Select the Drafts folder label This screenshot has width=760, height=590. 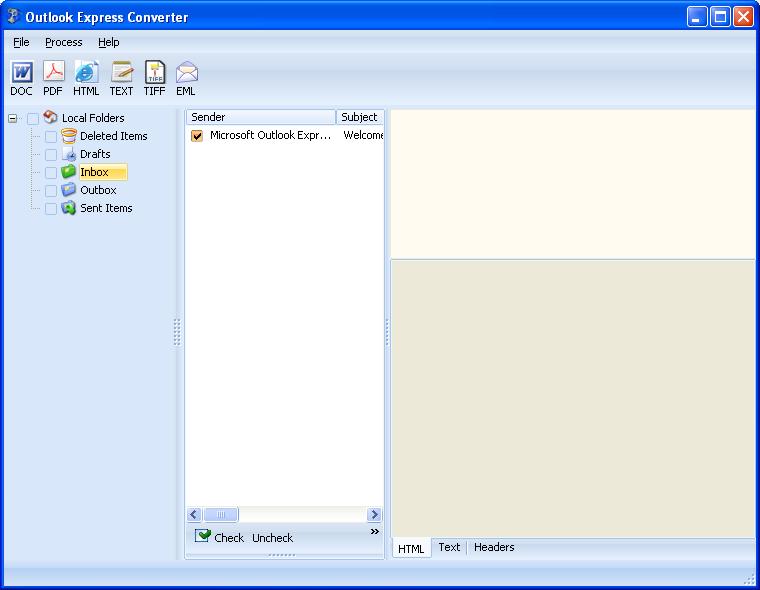[95, 154]
